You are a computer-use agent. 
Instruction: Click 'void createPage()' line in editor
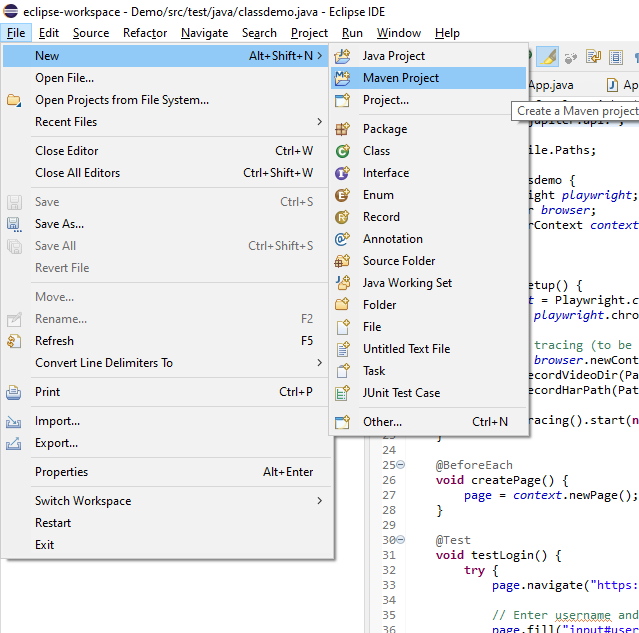click(502, 480)
